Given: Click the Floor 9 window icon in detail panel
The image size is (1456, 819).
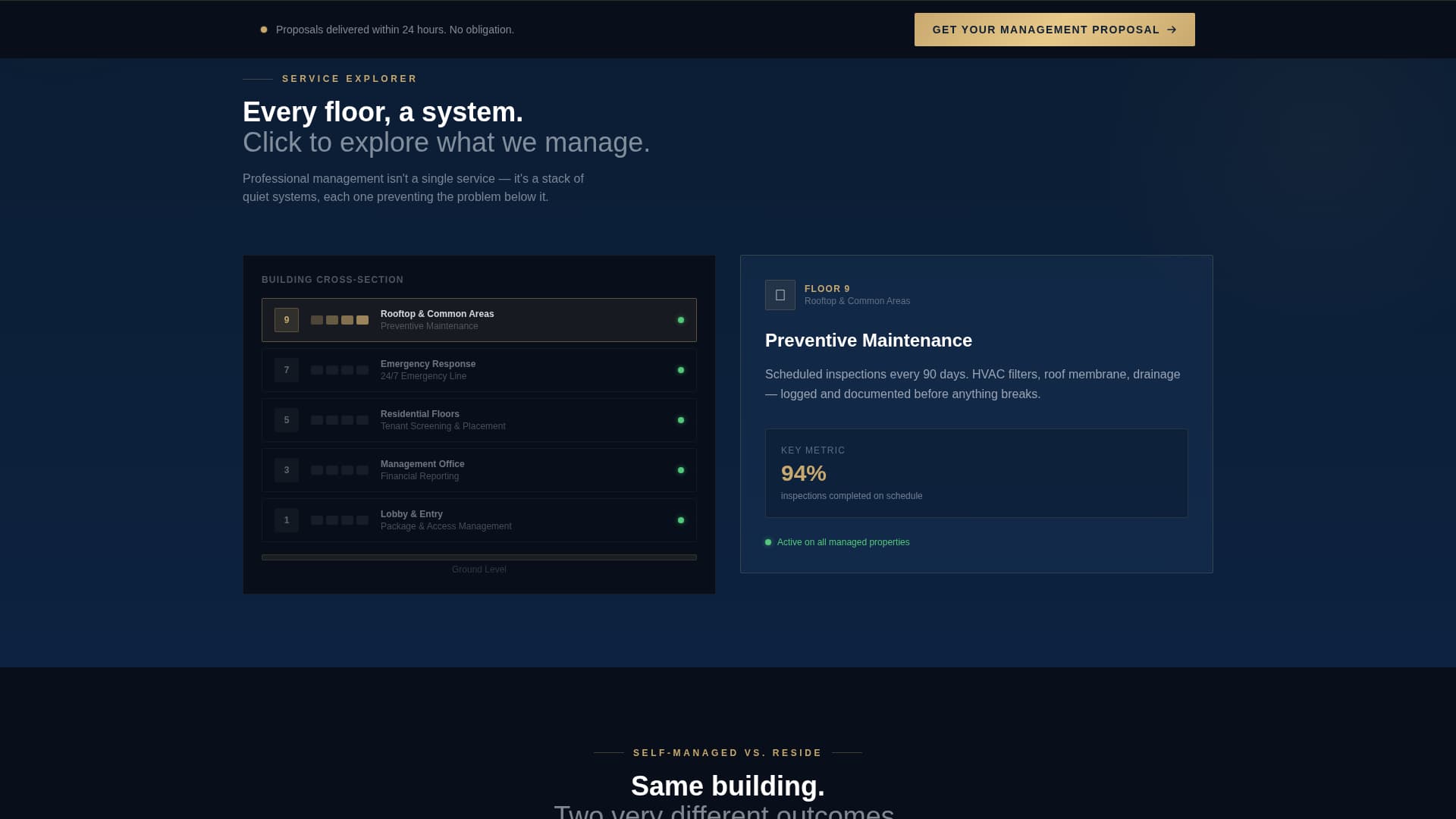Looking at the screenshot, I should pos(780,295).
